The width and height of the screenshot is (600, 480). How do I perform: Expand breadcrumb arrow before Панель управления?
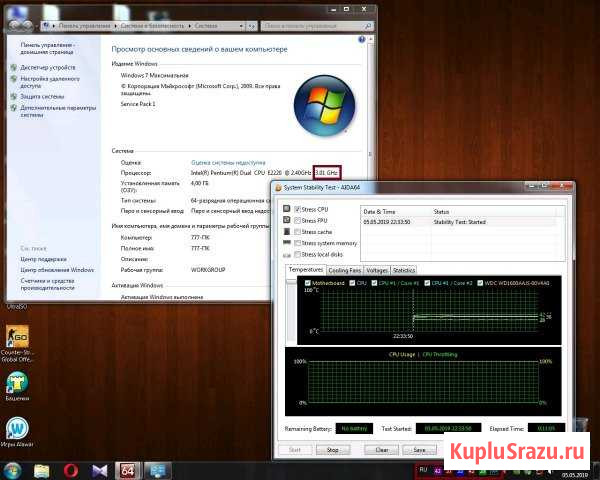[x=54, y=26]
